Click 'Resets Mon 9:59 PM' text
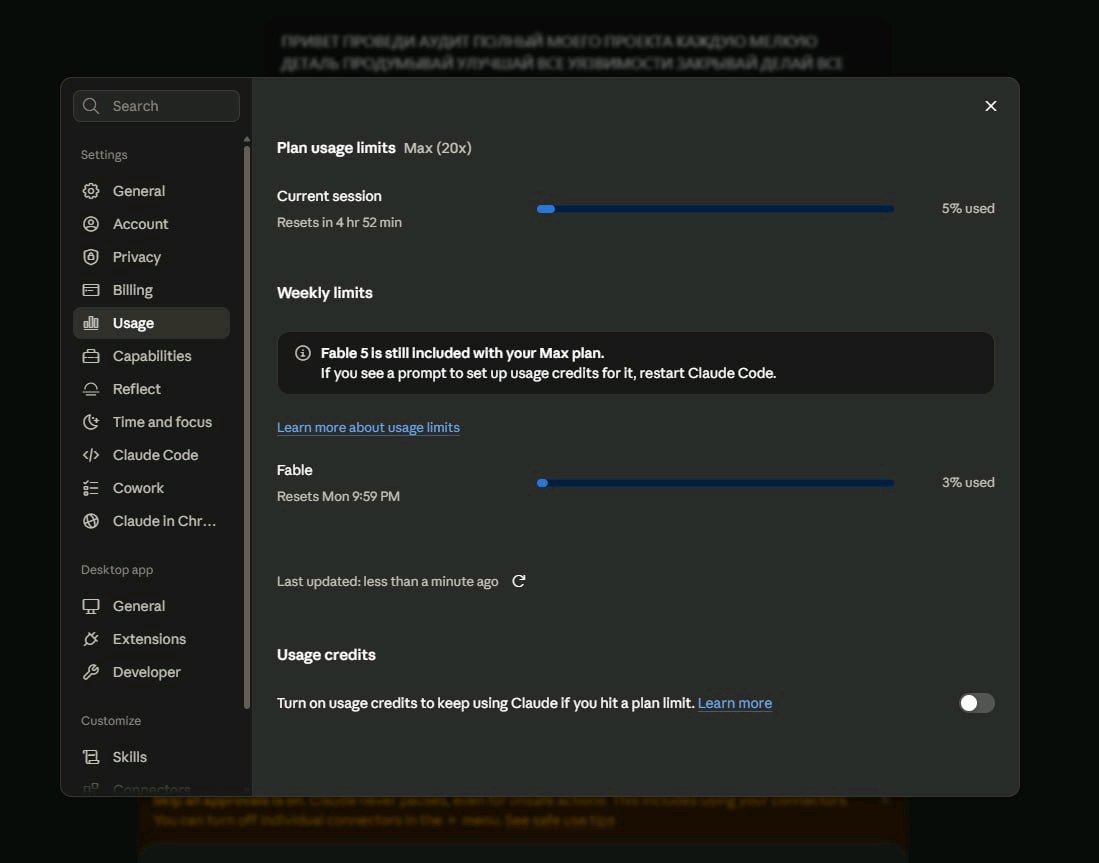 tap(338, 496)
